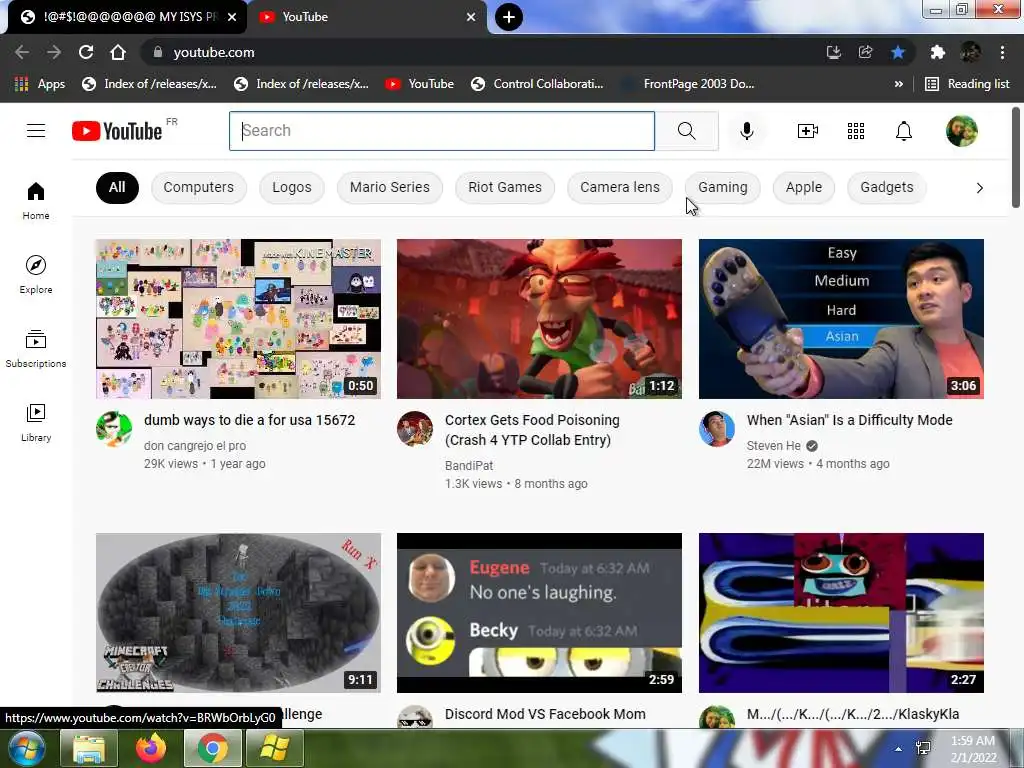Open title 'When "Asian" Is a Difficulty Mode'

(x=850, y=420)
